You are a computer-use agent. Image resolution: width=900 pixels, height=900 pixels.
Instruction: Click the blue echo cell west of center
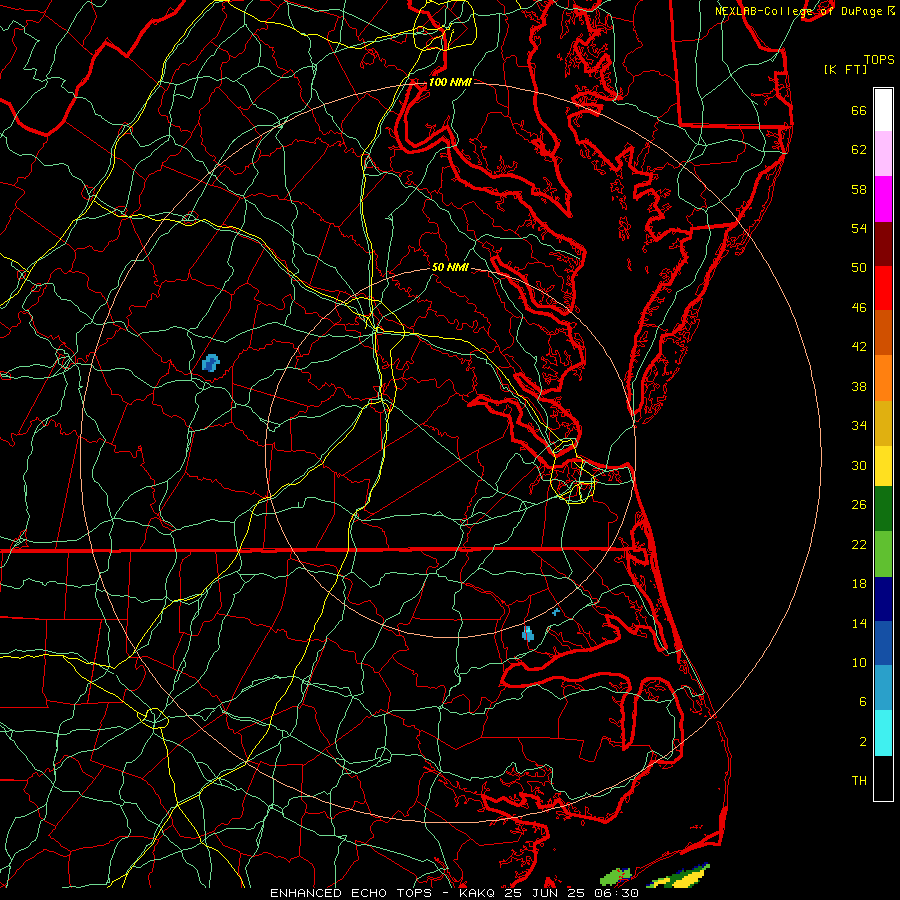(x=211, y=363)
